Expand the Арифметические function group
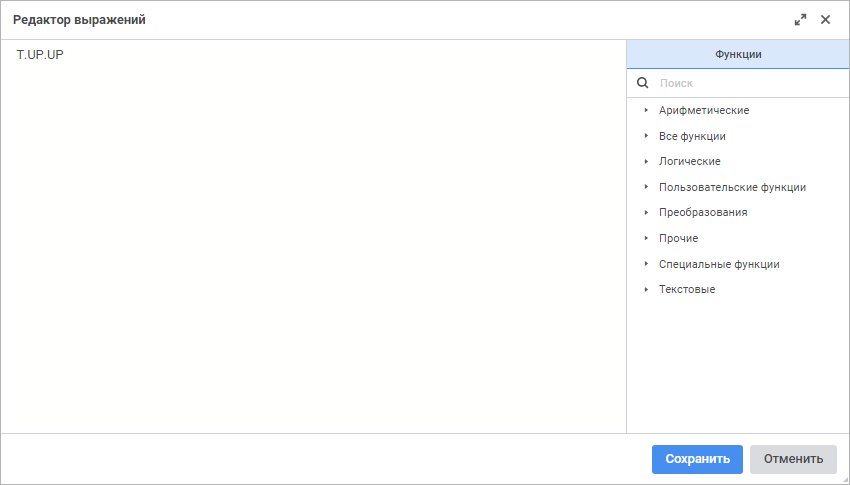This screenshot has width=850, height=485. pos(646,110)
